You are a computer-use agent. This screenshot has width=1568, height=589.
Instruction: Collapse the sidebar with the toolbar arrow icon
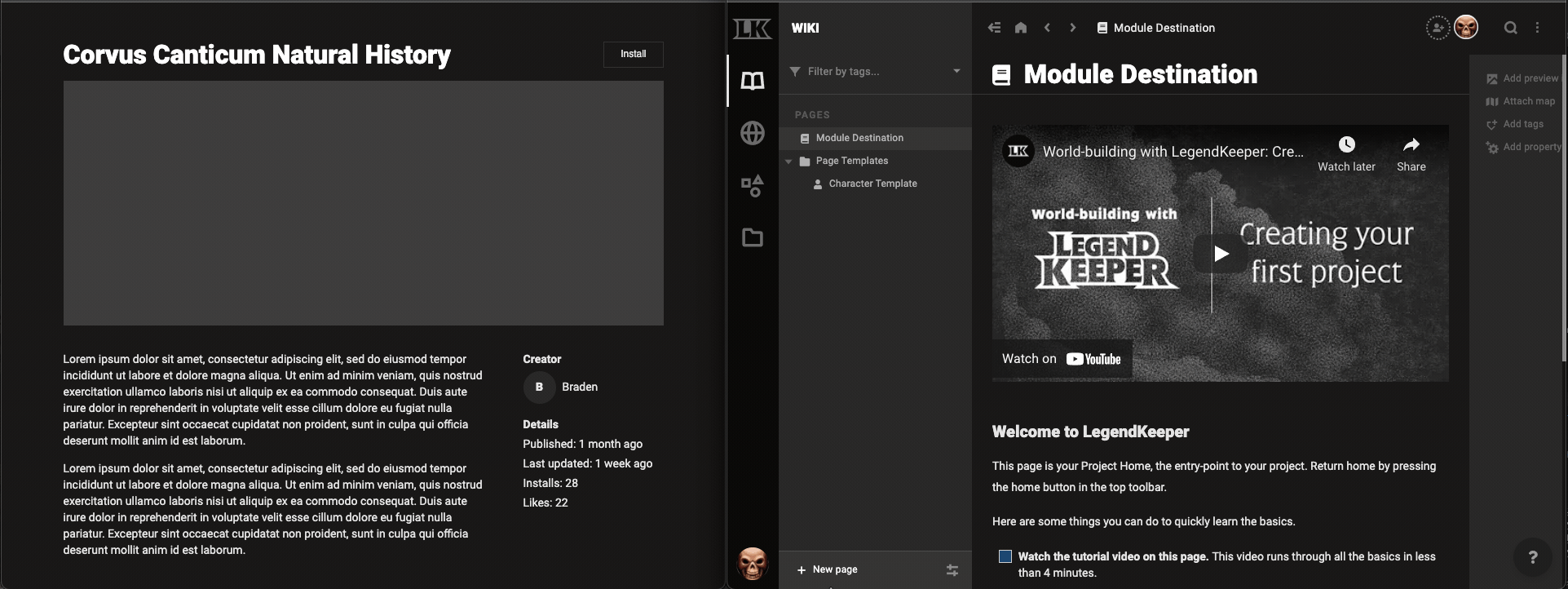994,28
